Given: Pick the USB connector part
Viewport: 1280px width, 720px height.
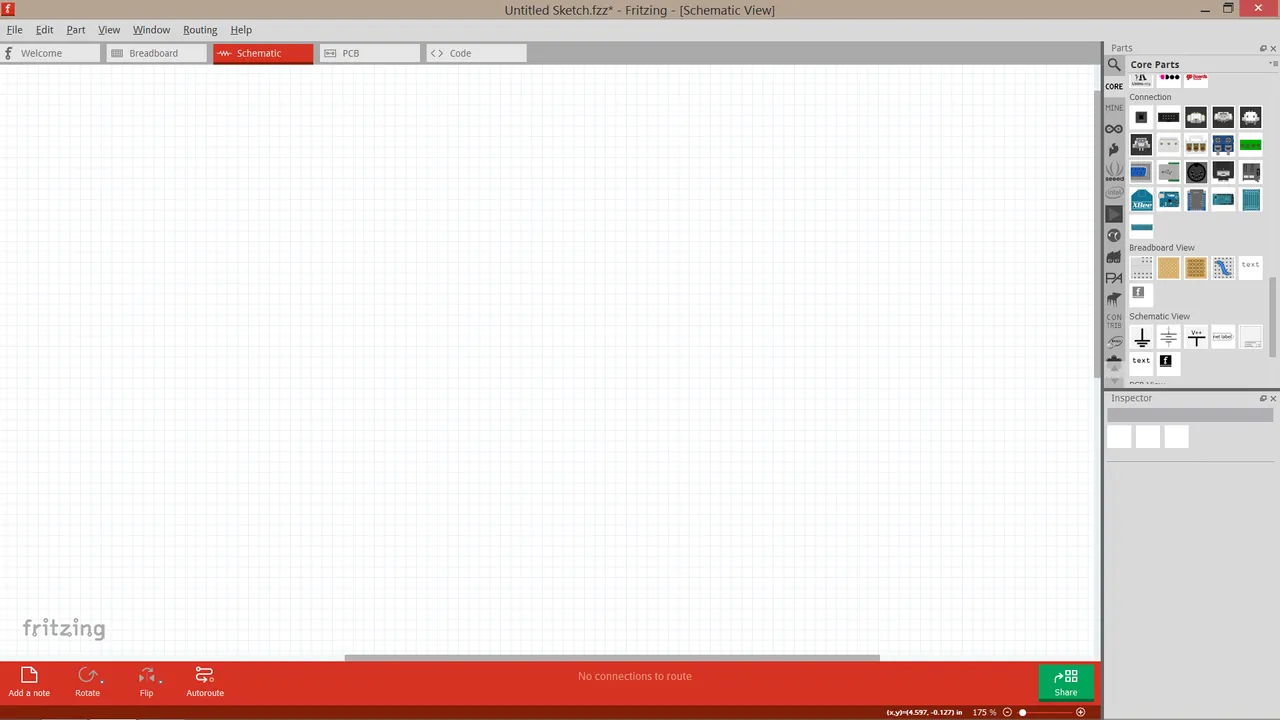Looking at the screenshot, I should coord(1168,173).
